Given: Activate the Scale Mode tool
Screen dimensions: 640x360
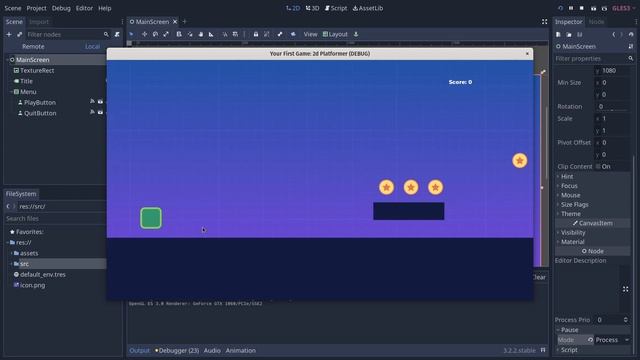Looking at the screenshot, I should click(166, 34).
